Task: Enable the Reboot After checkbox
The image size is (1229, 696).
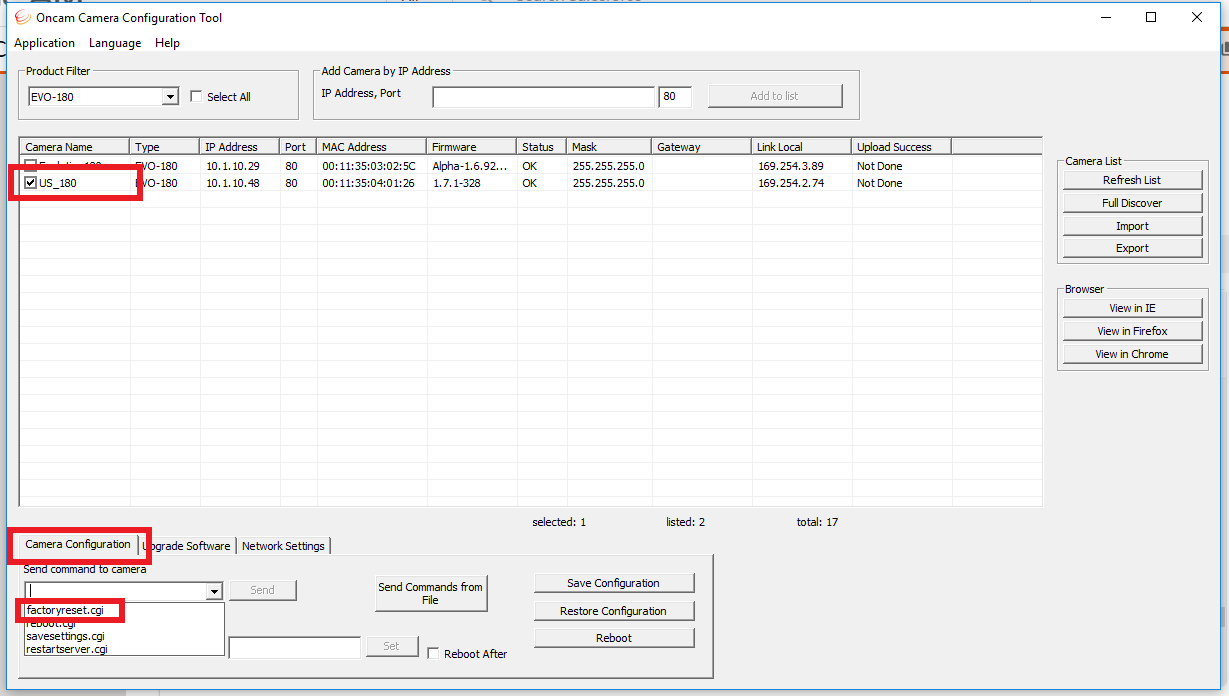Action: click(434, 653)
